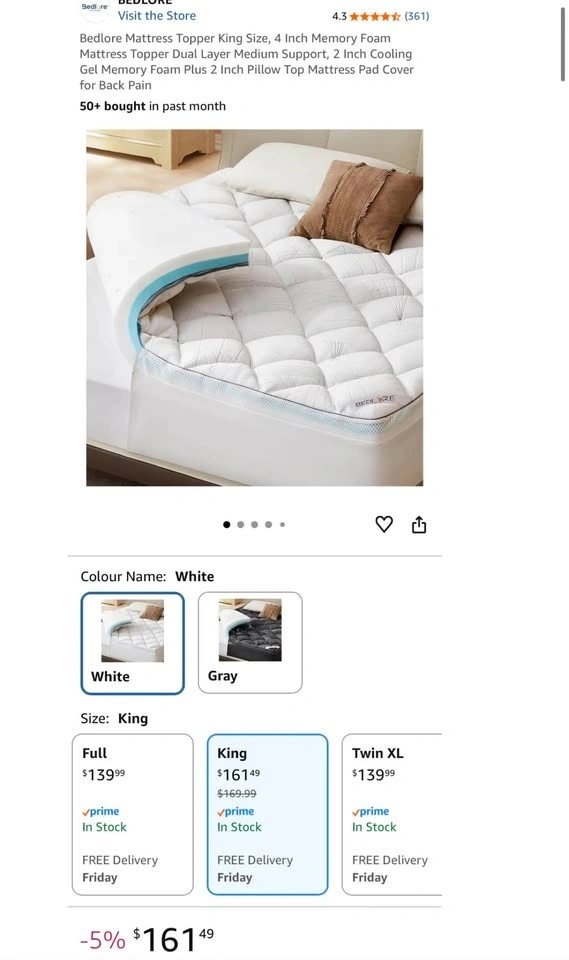This screenshot has width=569, height=960.
Task: Click the star rating icons
Action: point(375,17)
